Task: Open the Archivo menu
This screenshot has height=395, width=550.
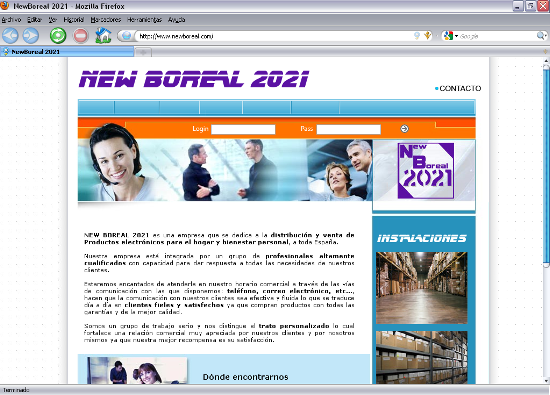Action: [x=11, y=20]
